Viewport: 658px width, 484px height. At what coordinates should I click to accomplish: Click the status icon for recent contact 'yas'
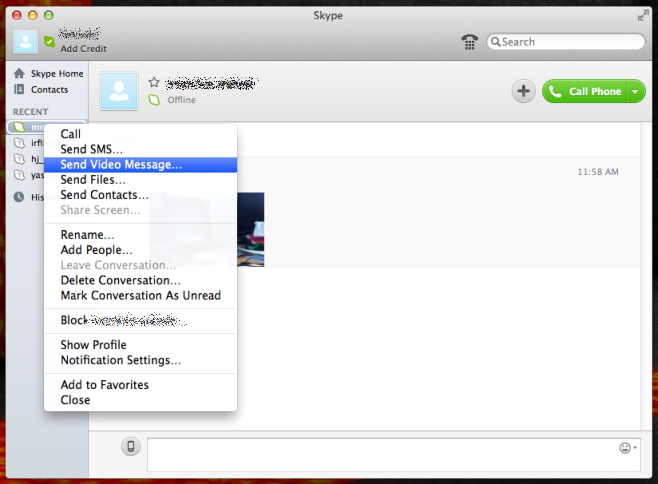pyautogui.click(x=19, y=175)
